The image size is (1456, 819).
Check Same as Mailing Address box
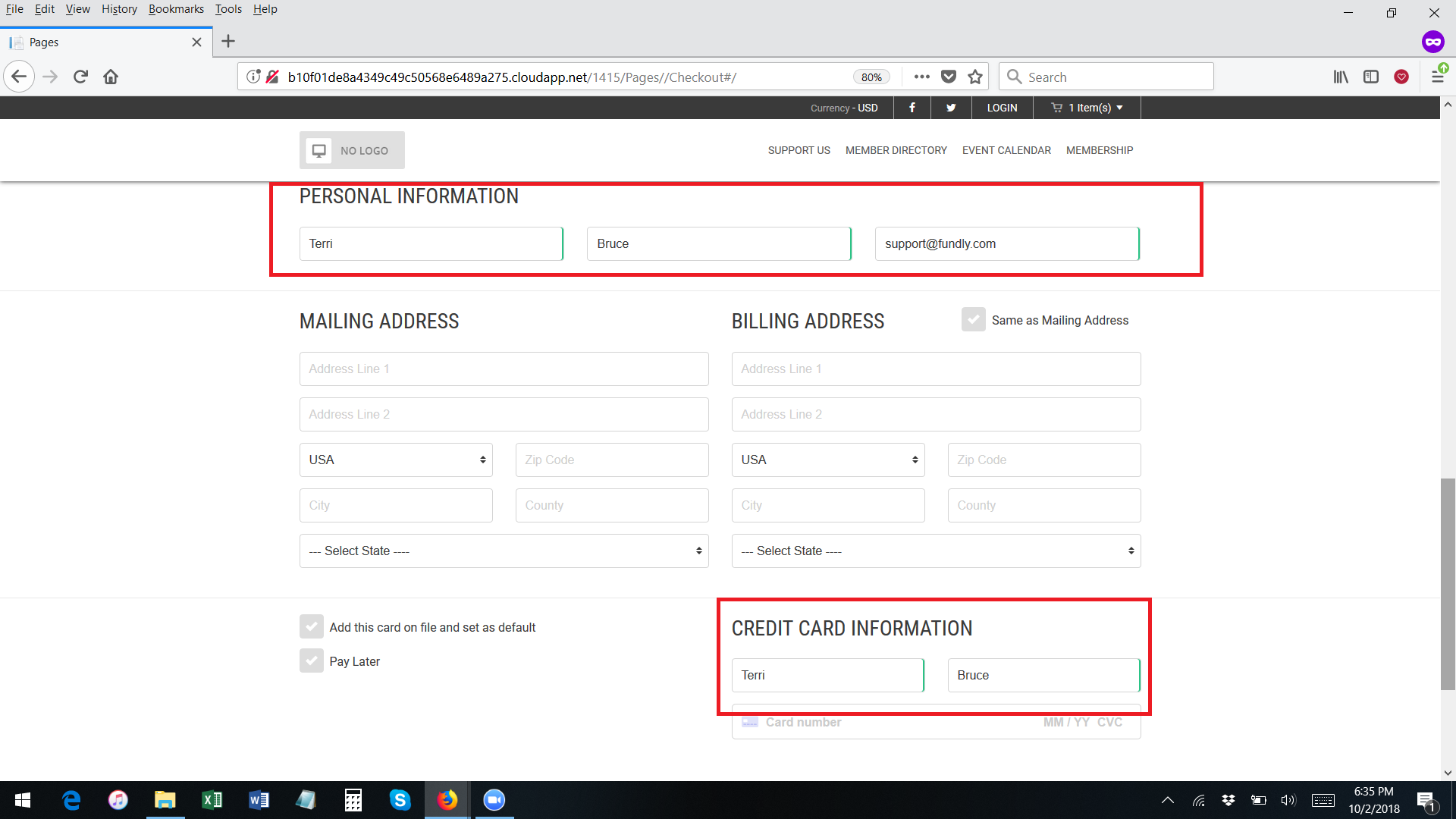coord(973,320)
